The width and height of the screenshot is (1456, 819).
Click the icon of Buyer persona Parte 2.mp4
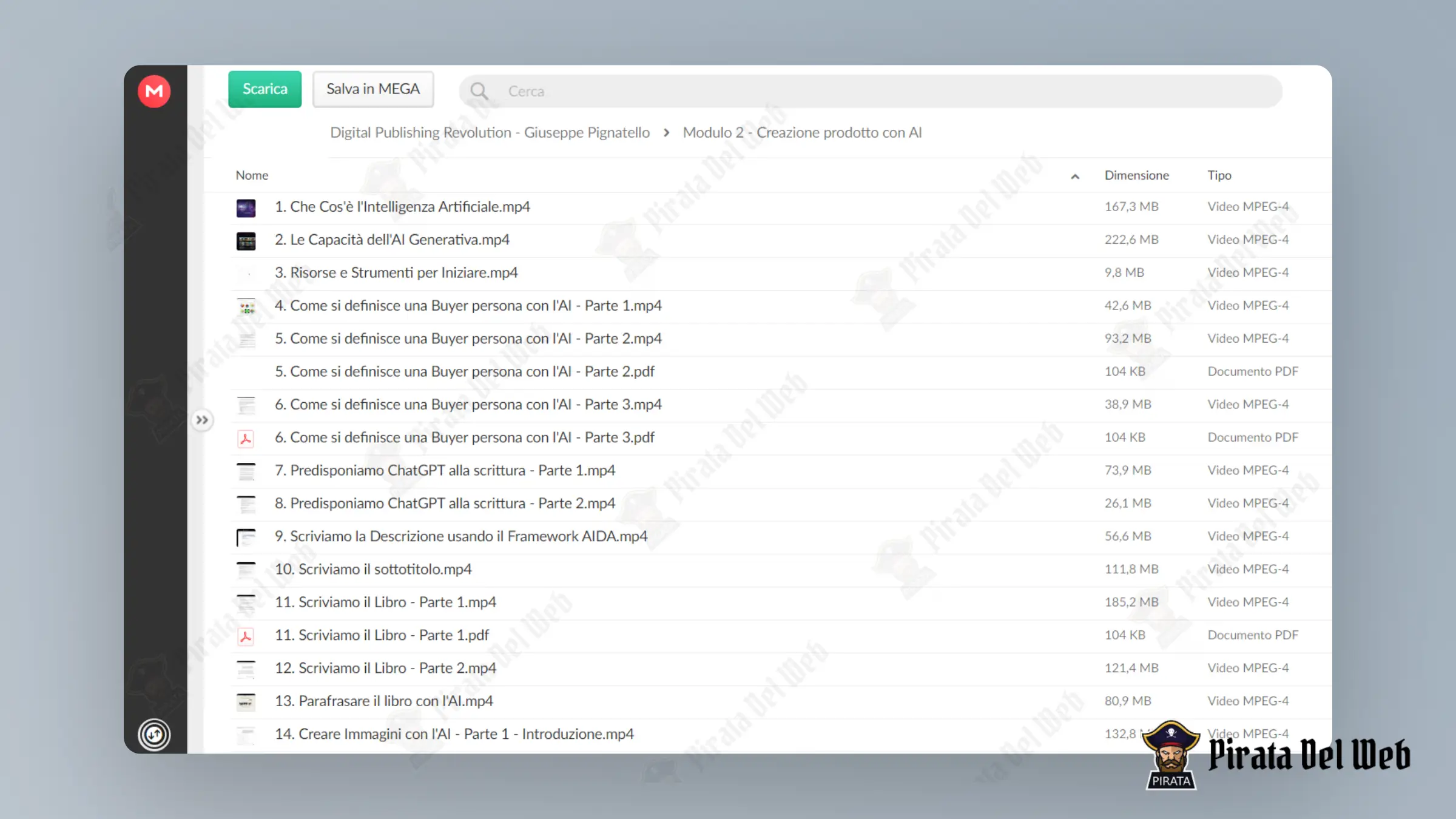(246, 340)
